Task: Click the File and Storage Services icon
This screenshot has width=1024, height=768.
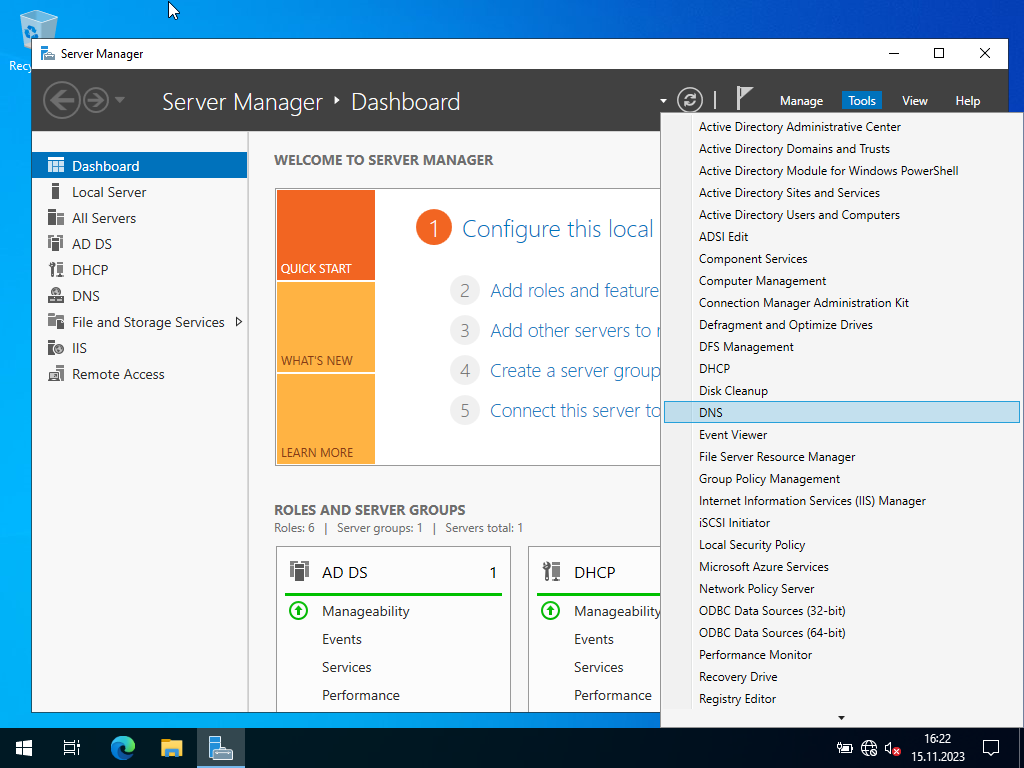Action: (56, 321)
